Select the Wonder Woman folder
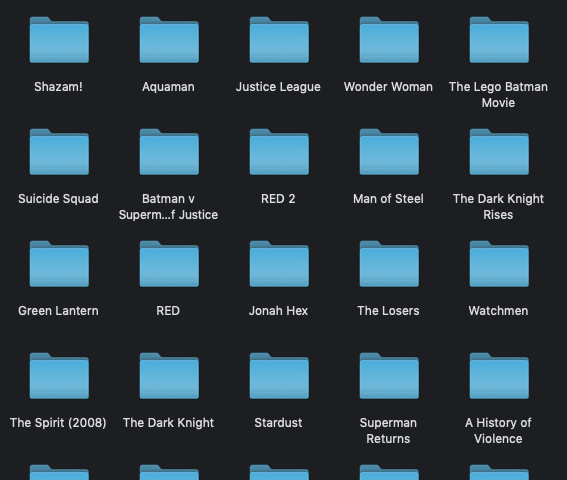Viewport: 567px width, 480px height. coord(389,40)
